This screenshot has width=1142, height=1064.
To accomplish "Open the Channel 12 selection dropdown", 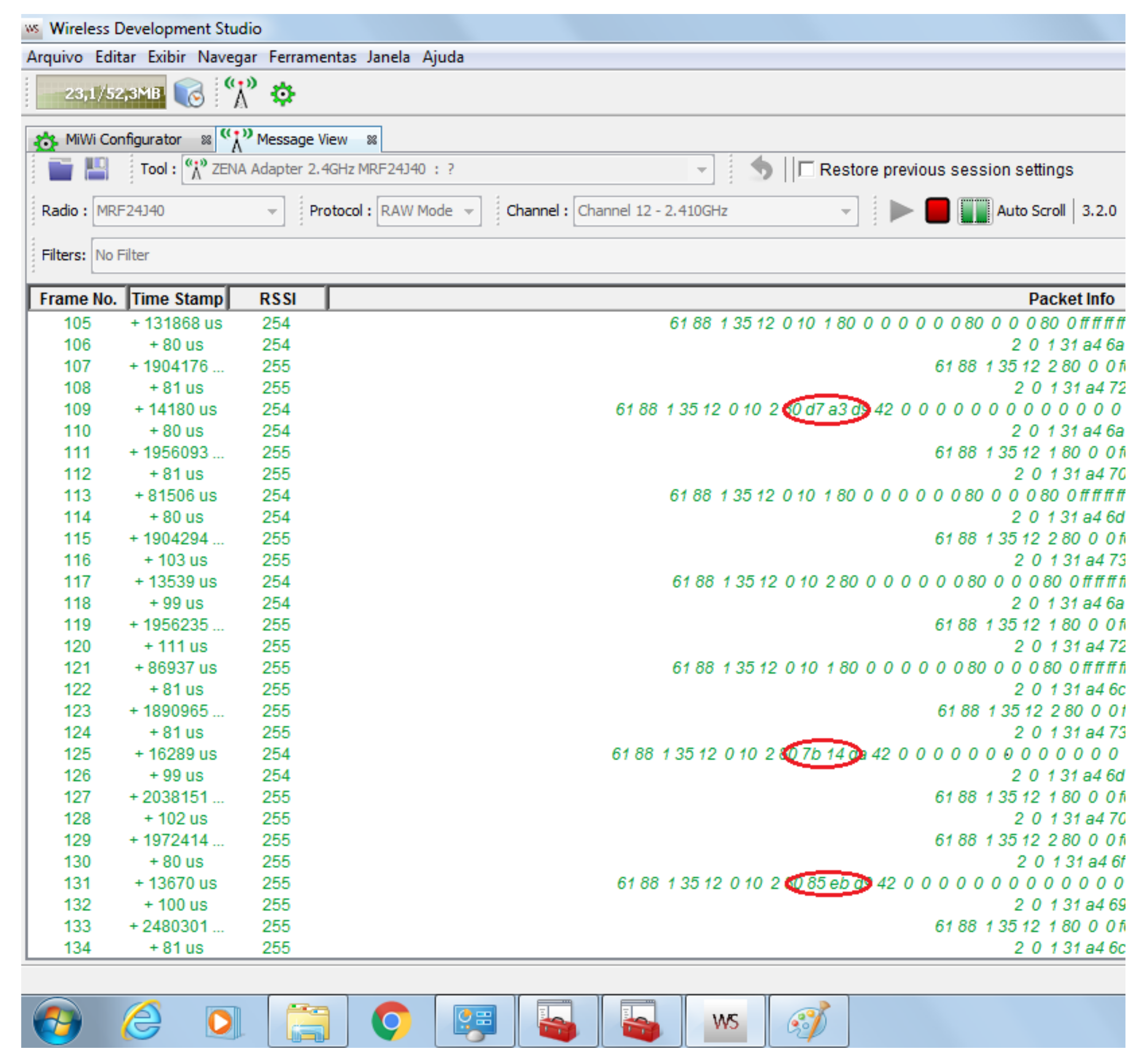I will click(845, 211).
